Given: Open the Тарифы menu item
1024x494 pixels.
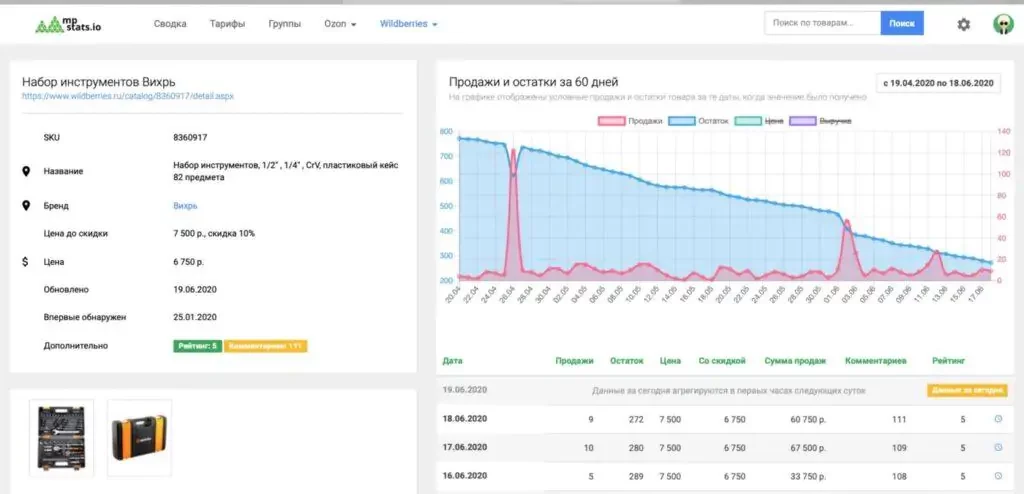Looking at the screenshot, I should pyautogui.click(x=227, y=24).
